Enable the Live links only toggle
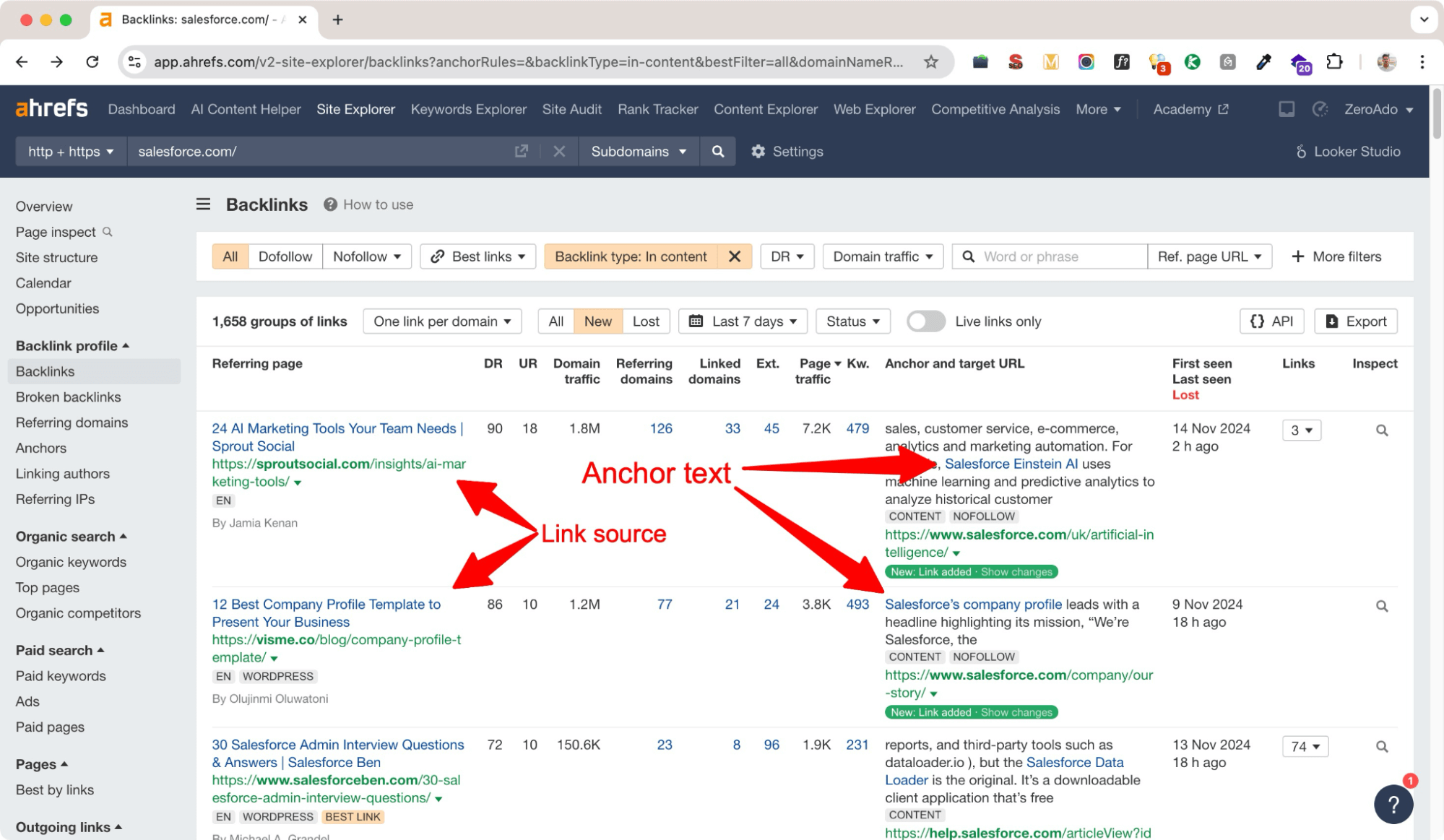 click(926, 321)
